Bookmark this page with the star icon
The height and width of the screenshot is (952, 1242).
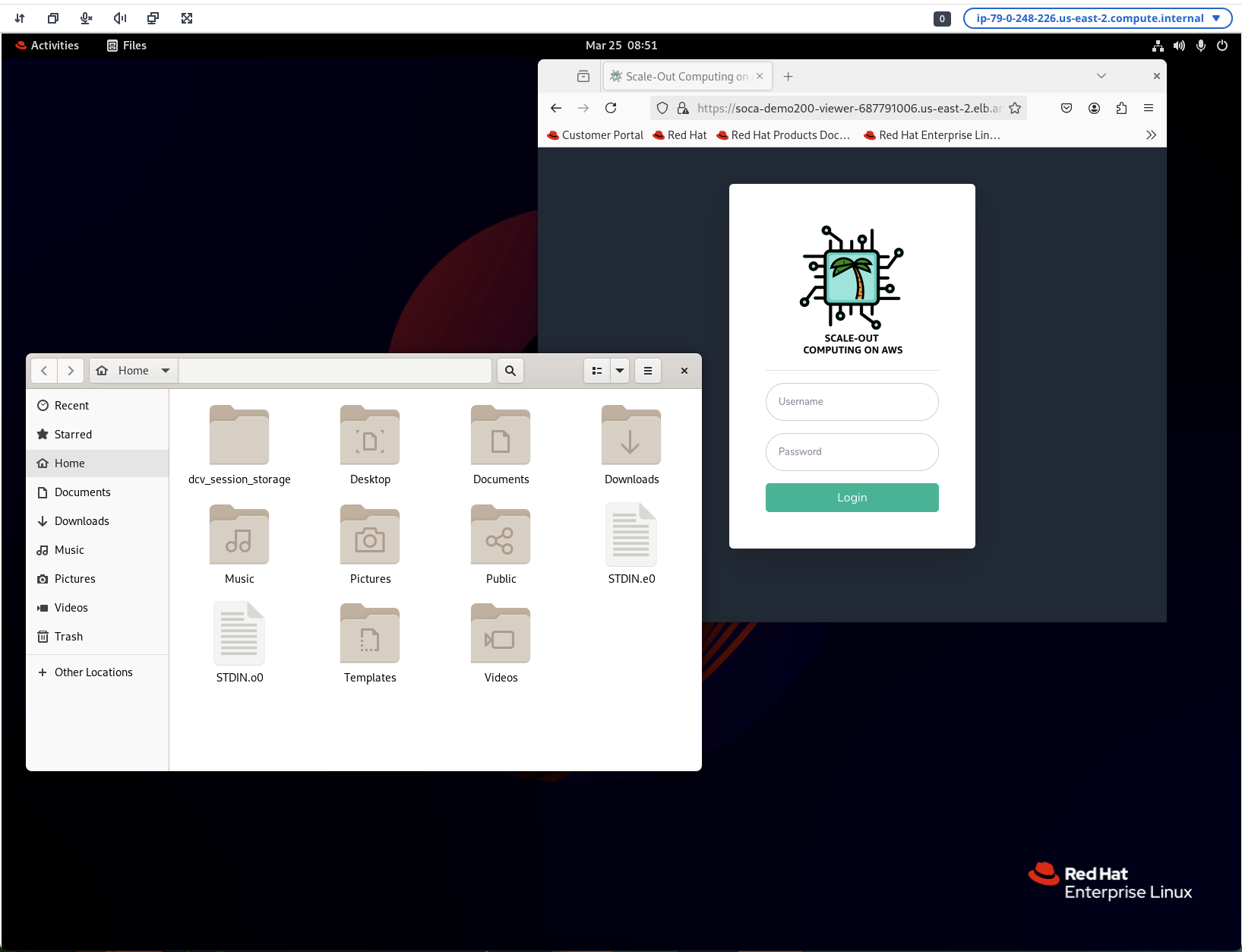pos(1015,108)
